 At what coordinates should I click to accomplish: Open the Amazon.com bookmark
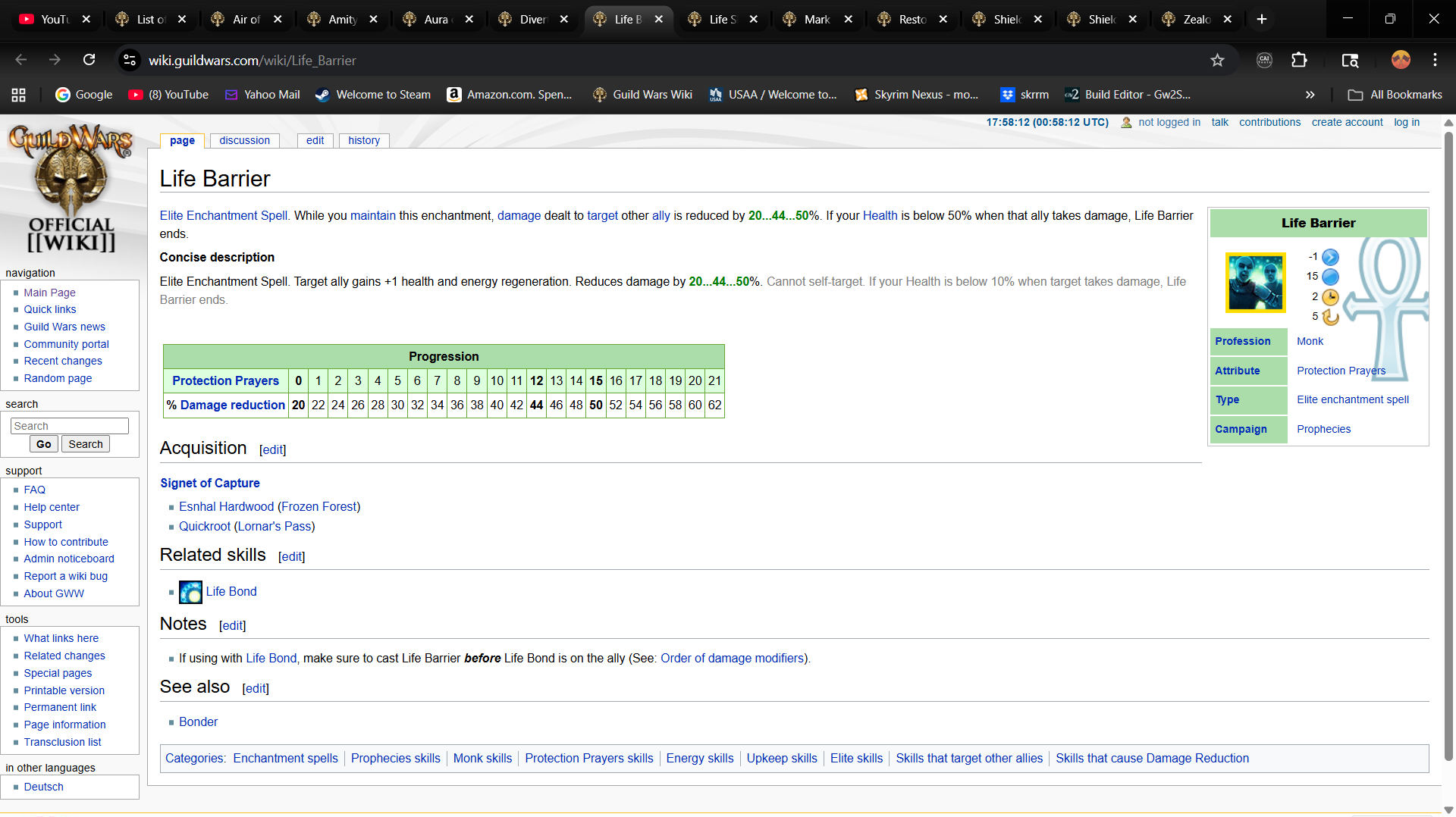510,95
